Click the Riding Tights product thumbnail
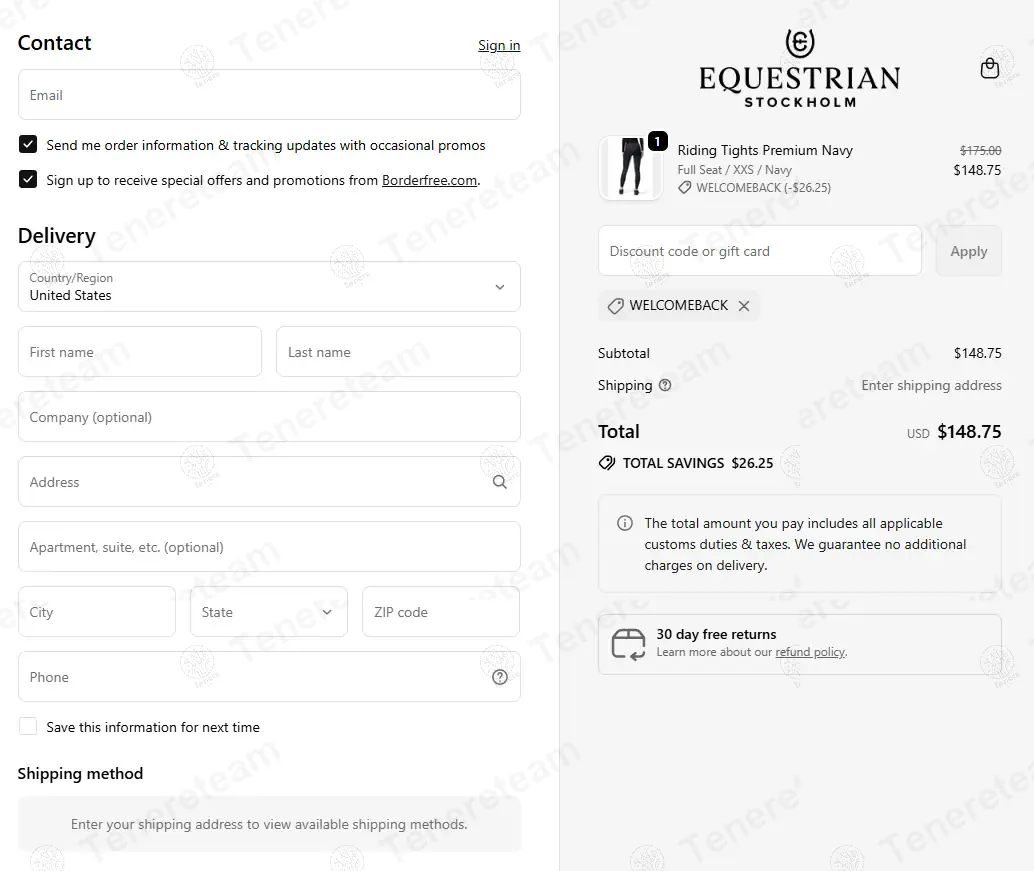The width and height of the screenshot is (1034, 871). tap(630, 168)
